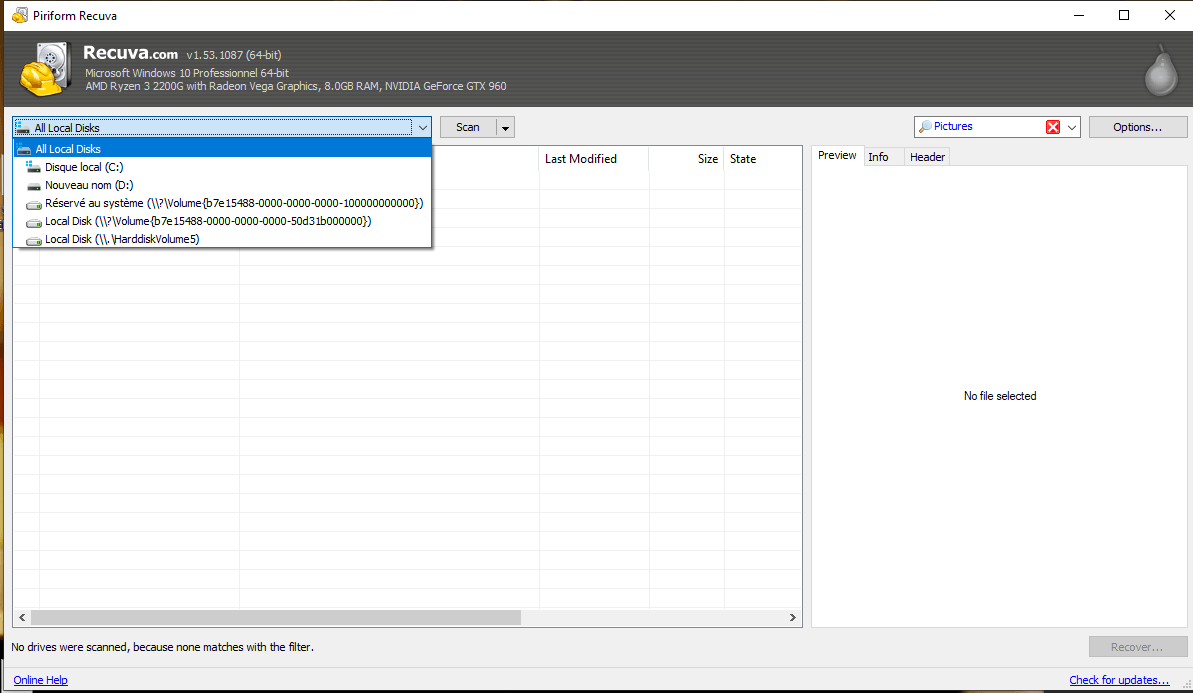This screenshot has width=1193, height=693.
Task: Click the horizontal scrollbar thumb
Action: pos(276,618)
